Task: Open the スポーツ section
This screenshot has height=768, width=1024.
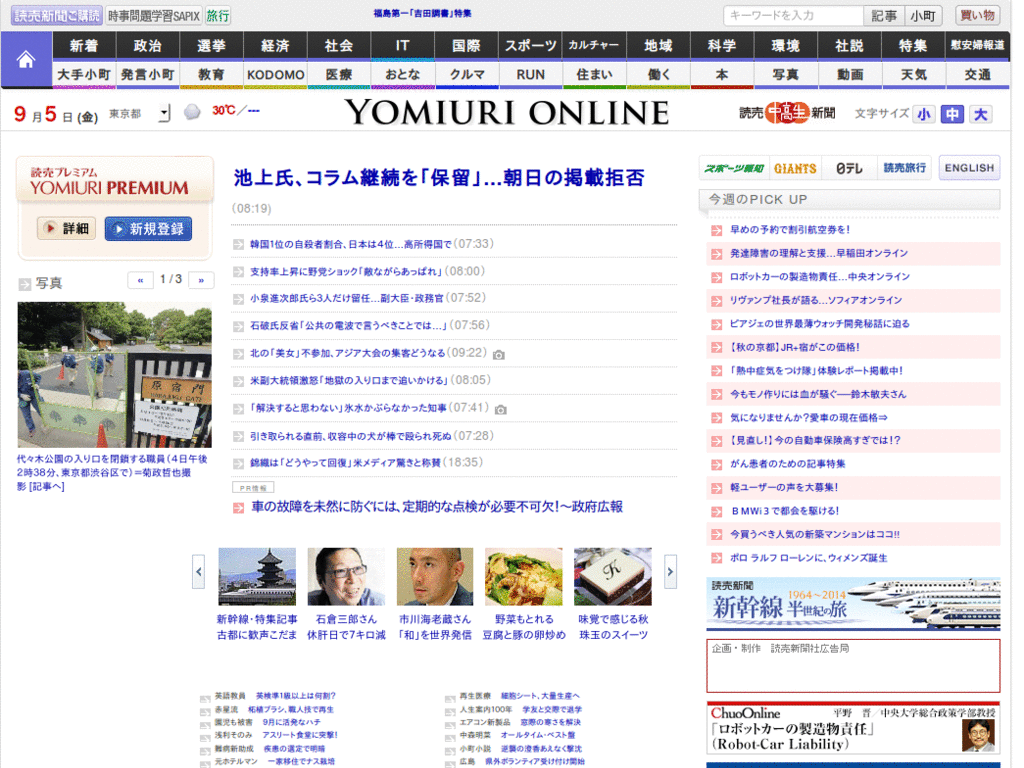Action: (x=530, y=46)
